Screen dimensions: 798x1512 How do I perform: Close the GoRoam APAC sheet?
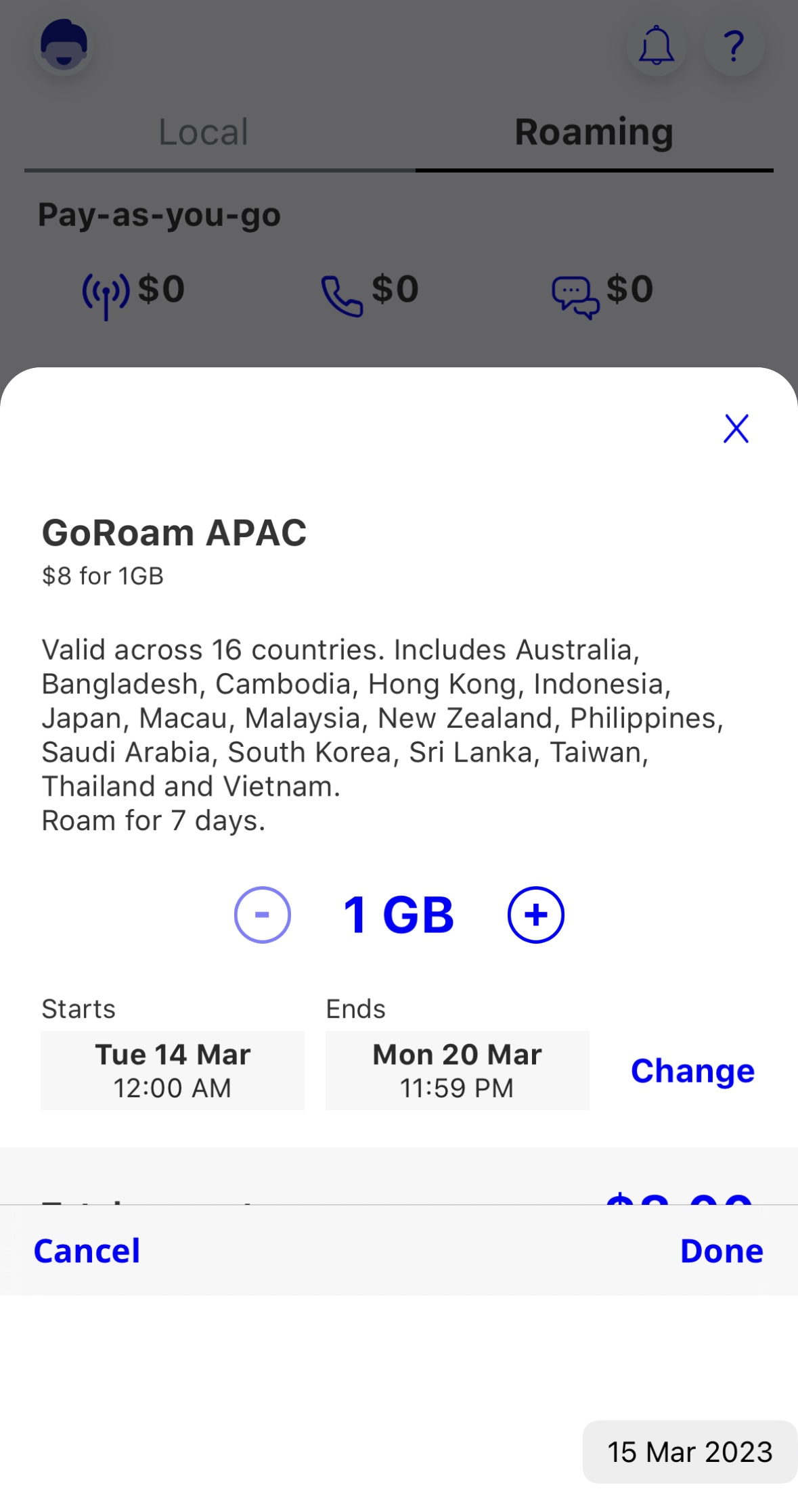tap(736, 429)
